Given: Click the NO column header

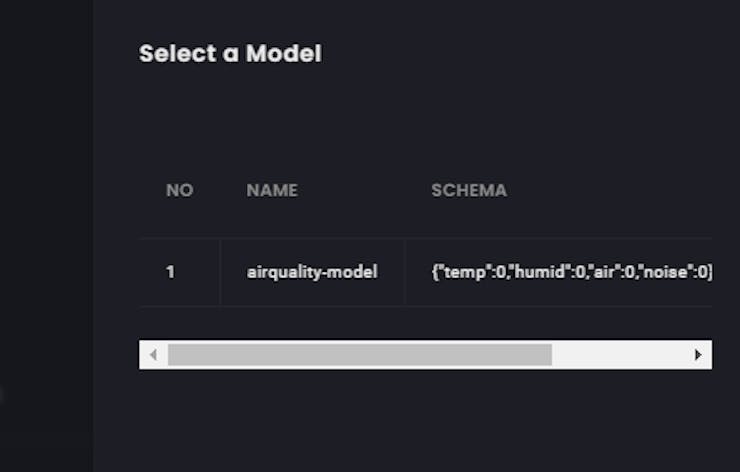Looking at the screenshot, I should tap(179, 190).
